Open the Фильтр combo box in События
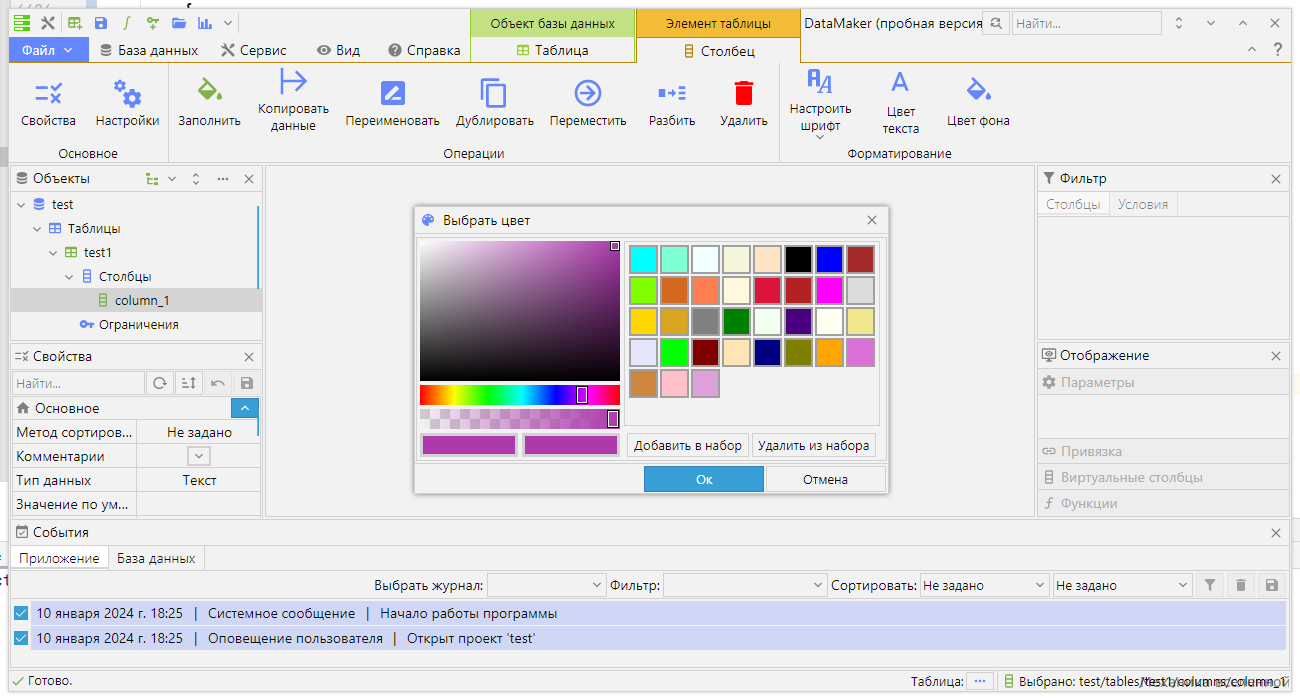 [x=745, y=585]
